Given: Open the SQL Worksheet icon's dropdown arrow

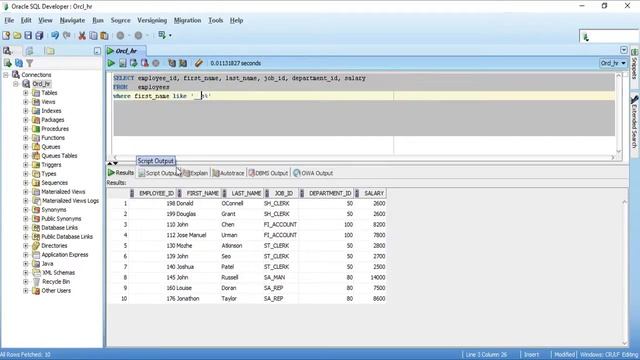Looking at the screenshot, I should click(170, 36).
